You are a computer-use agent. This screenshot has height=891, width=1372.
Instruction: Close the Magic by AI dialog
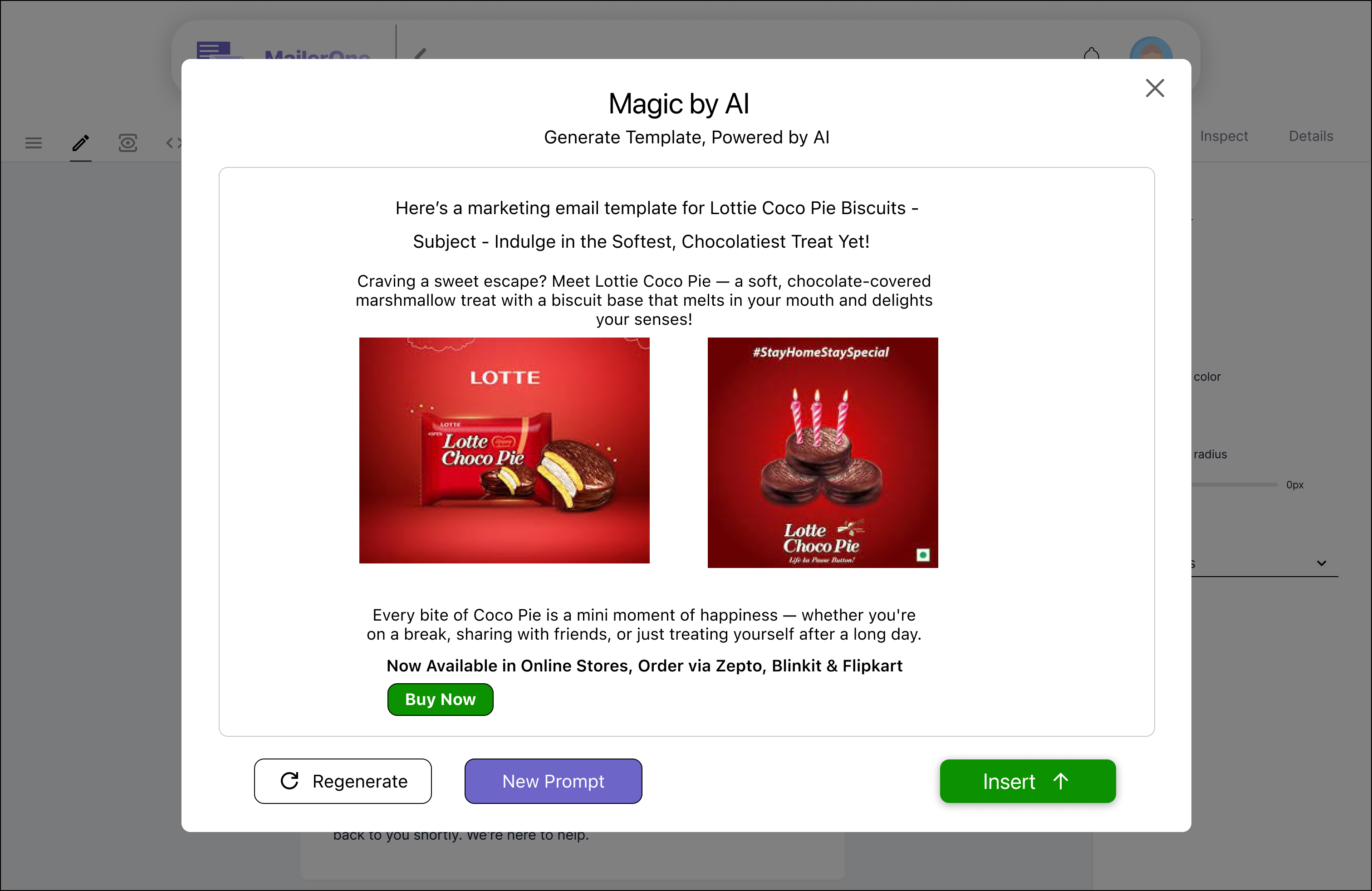pyautogui.click(x=1155, y=88)
